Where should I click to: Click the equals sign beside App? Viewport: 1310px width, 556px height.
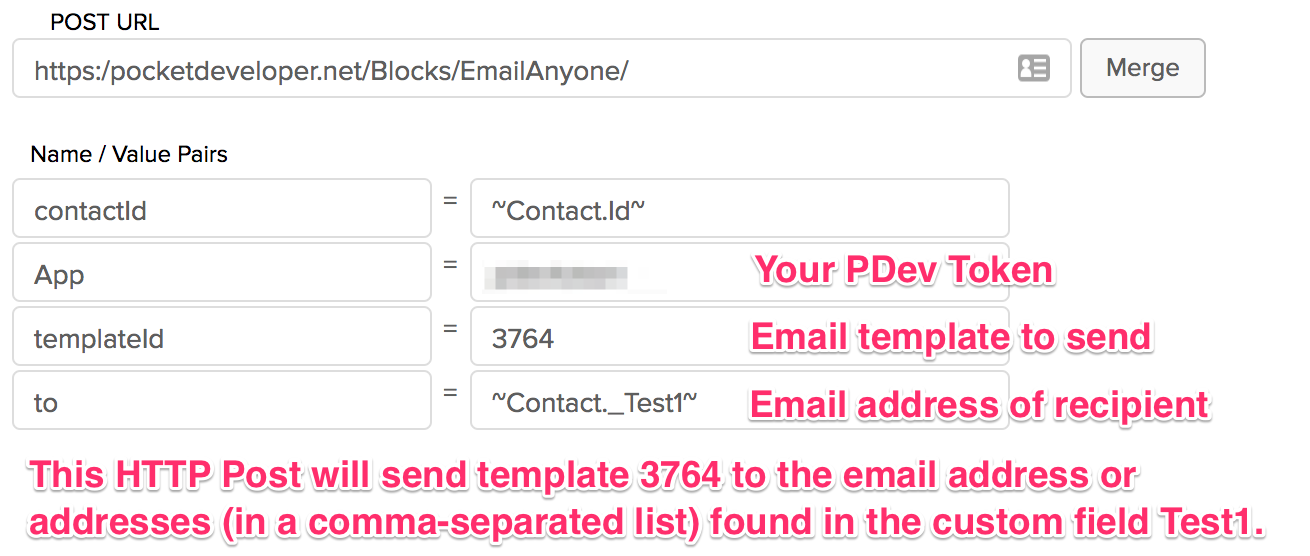click(450, 264)
